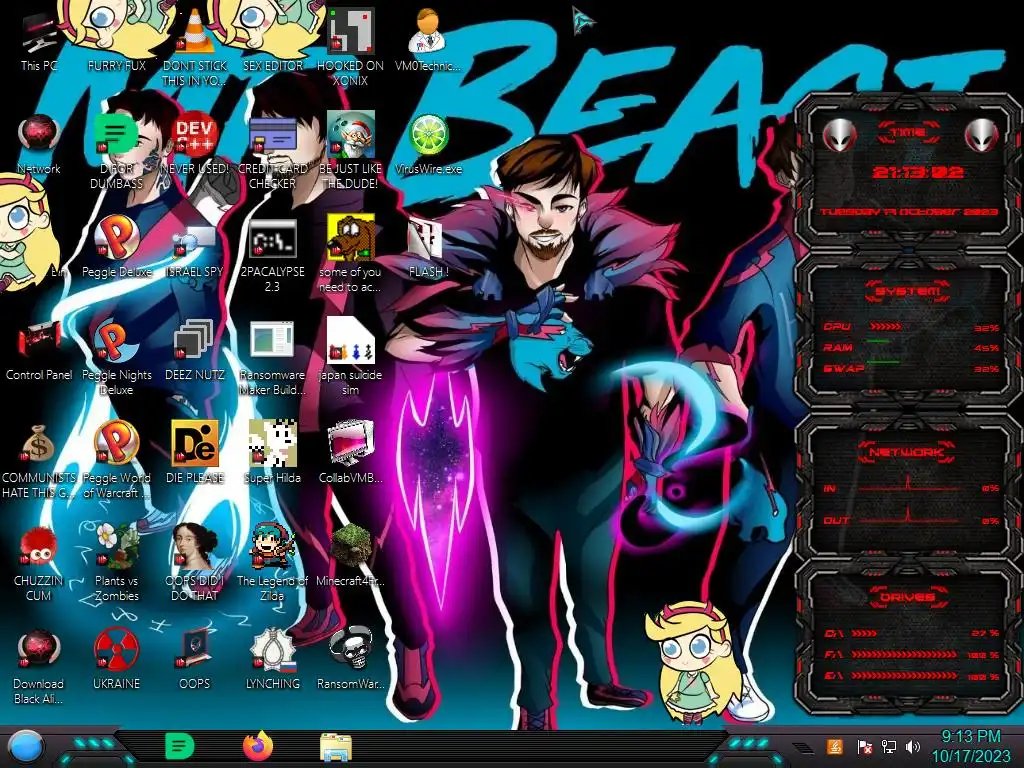Open the green chat app in taskbar
The image size is (1024, 768).
pyautogui.click(x=179, y=747)
